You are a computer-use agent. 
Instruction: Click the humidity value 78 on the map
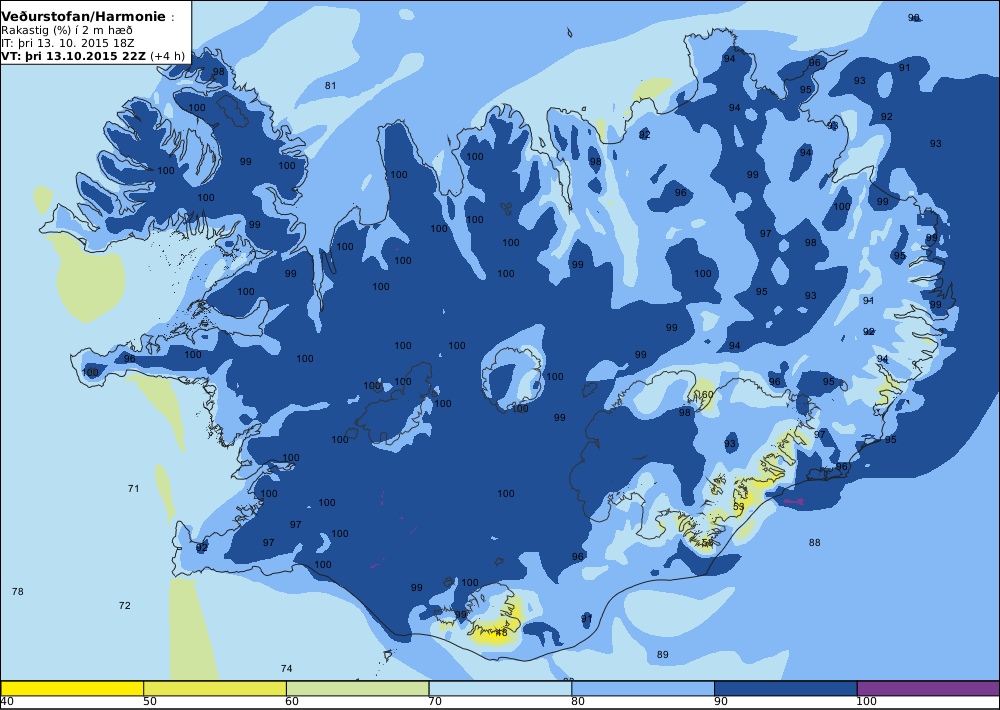(x=18, y=591)
